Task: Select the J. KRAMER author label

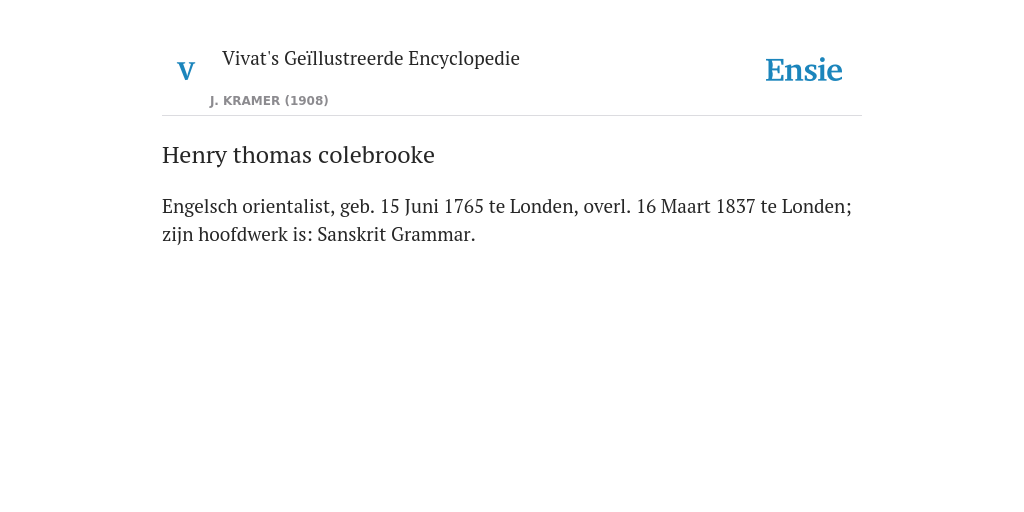Action: 245,101
